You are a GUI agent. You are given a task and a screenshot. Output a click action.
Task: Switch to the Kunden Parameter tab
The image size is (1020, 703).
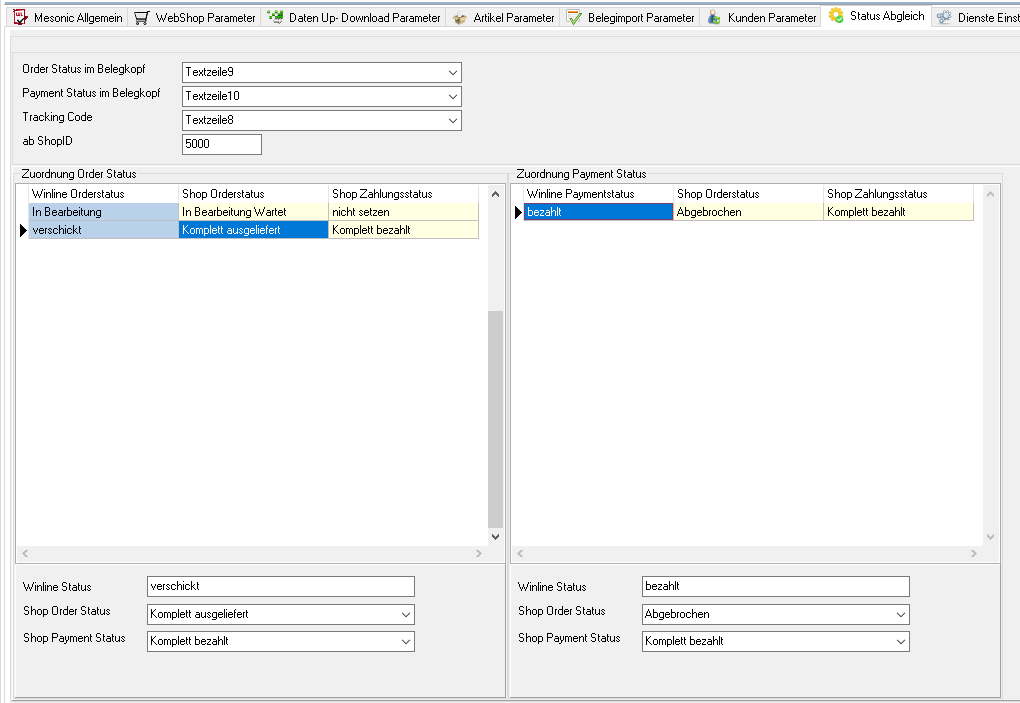click(x=771, y=18)
